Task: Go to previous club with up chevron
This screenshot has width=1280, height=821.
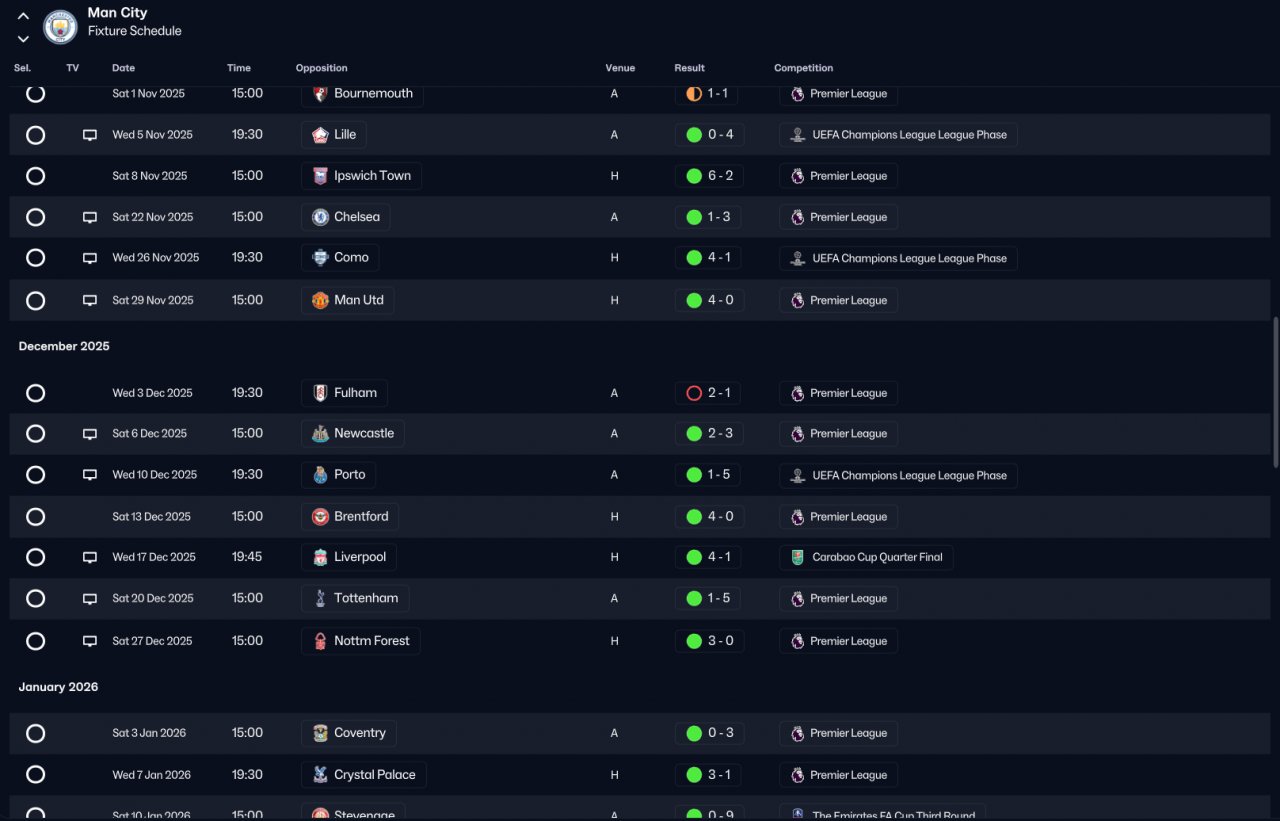Action: [x=23, y=16]
